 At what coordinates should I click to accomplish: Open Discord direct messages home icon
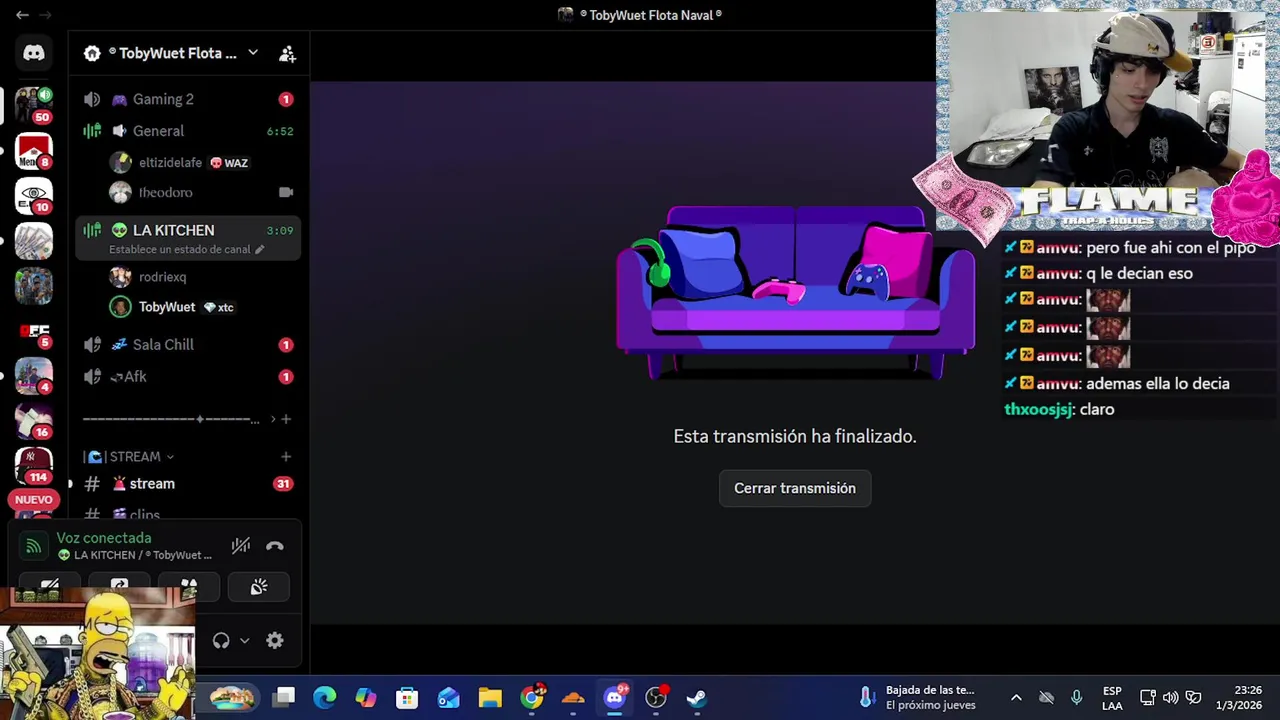(x=34, y=53)
